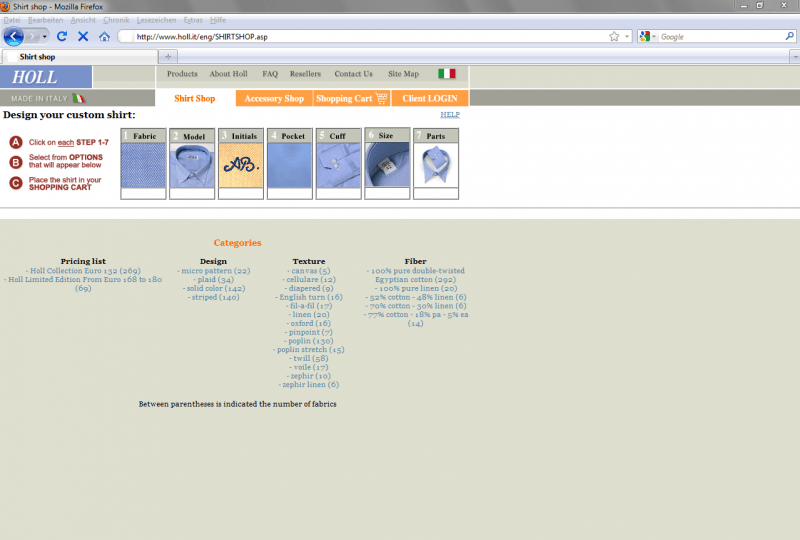Show striped fabrics
Screen dimensions: 800x540
(x=214, y=297)
